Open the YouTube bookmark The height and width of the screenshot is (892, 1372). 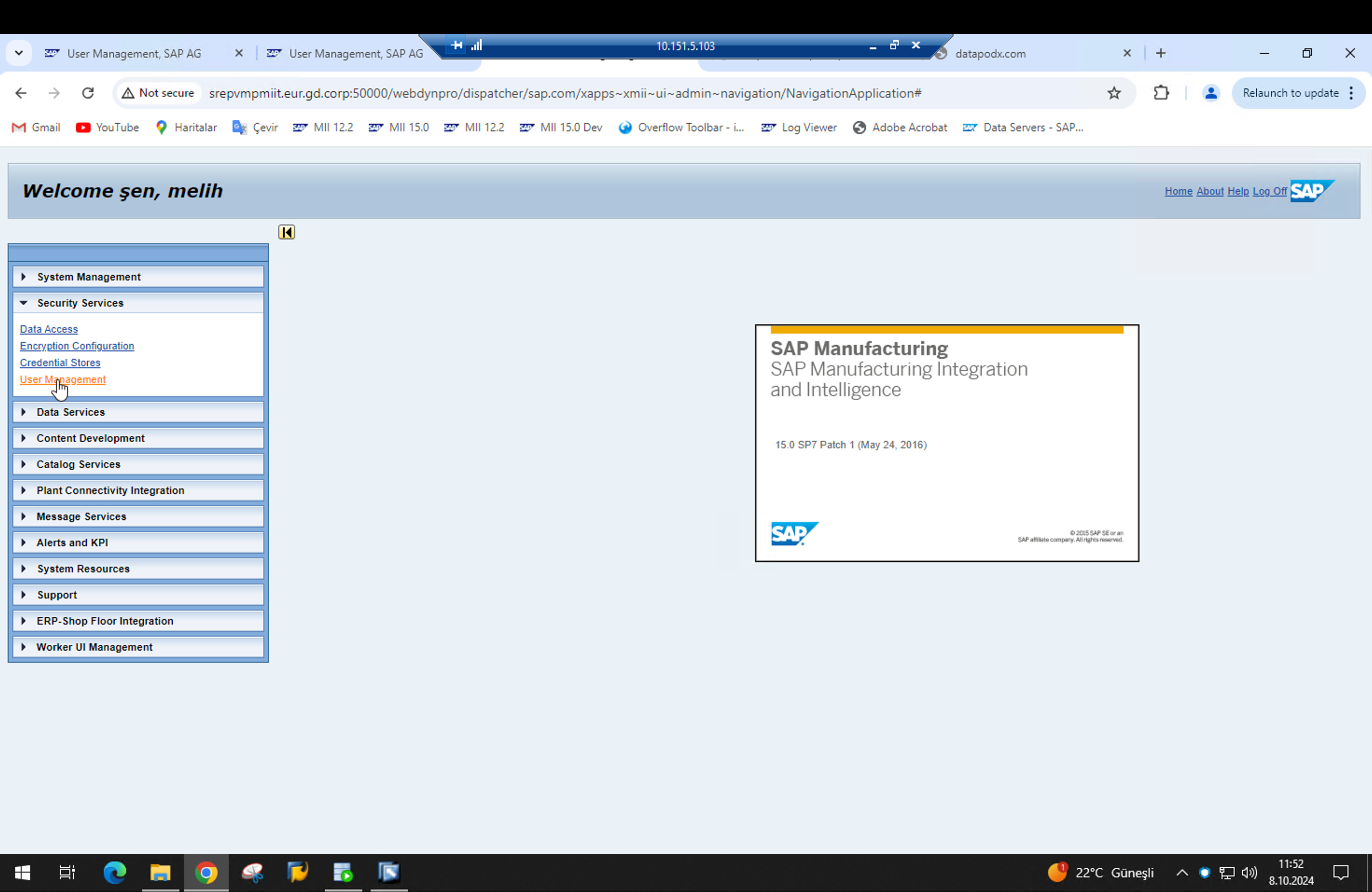(107, 127)
